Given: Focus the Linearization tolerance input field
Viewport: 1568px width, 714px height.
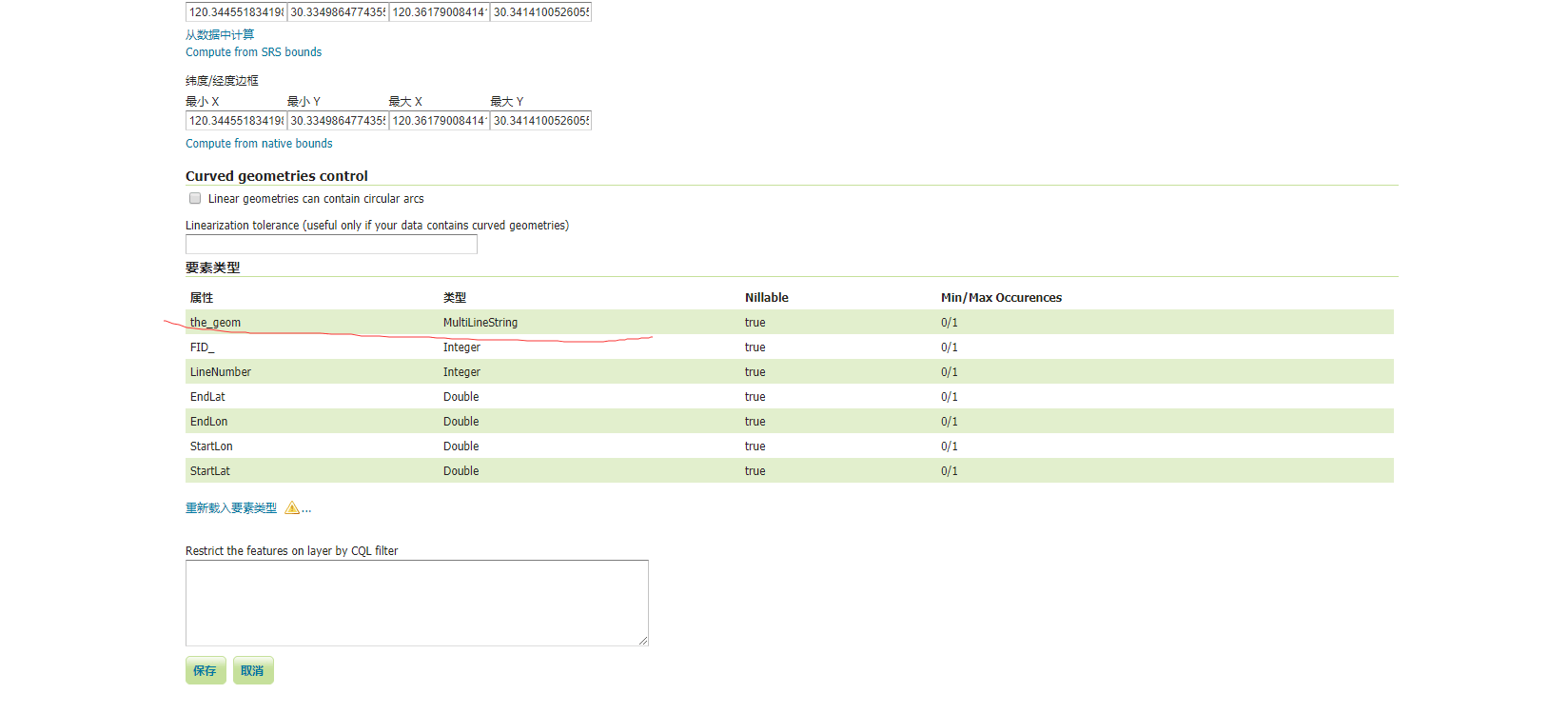Looking at the screenshot, I should point(331,245).
